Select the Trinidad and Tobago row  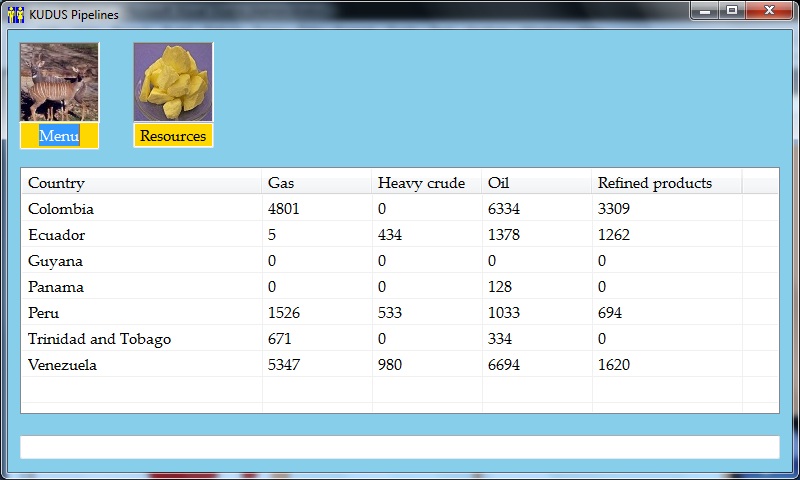400,338
